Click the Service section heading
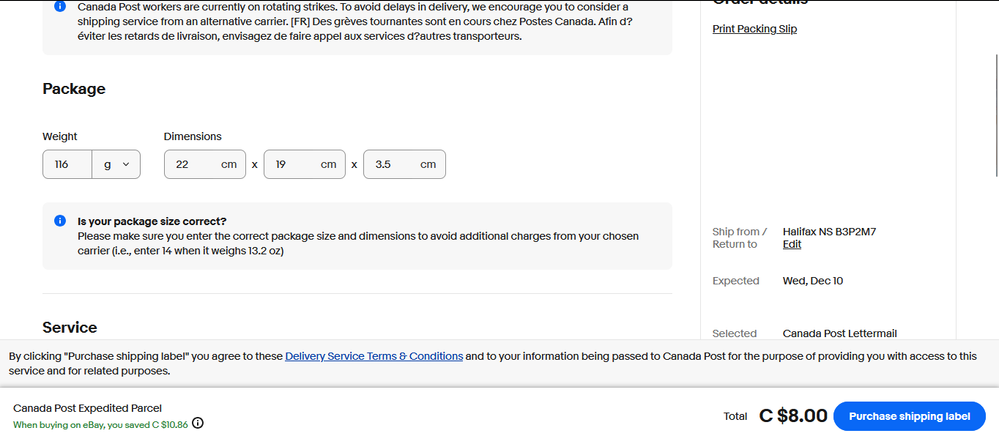Image resolution: width=999 pixels, height=445 pixels. (x=70, y=327)
